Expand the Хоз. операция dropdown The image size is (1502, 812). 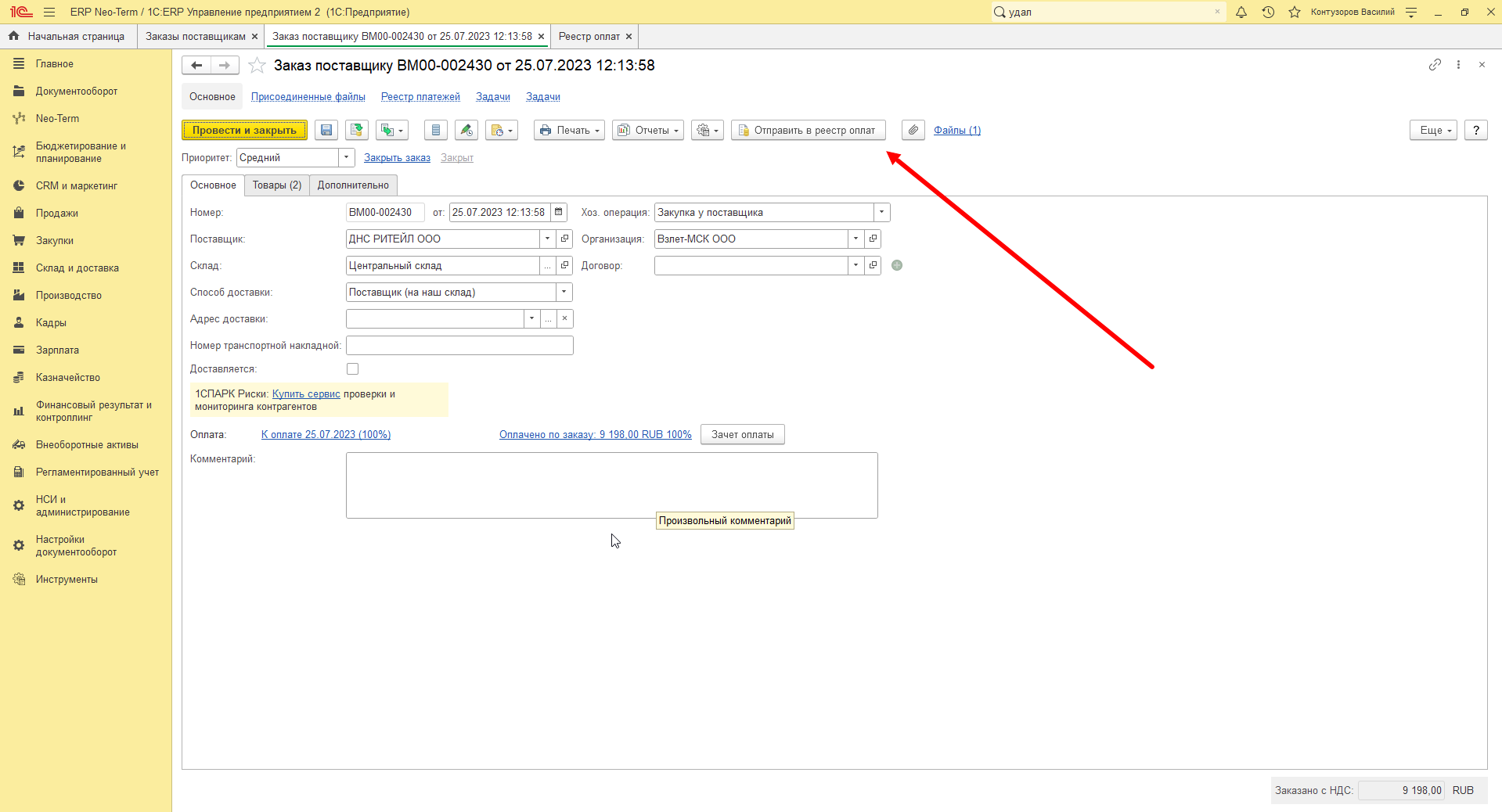[882, 212]
